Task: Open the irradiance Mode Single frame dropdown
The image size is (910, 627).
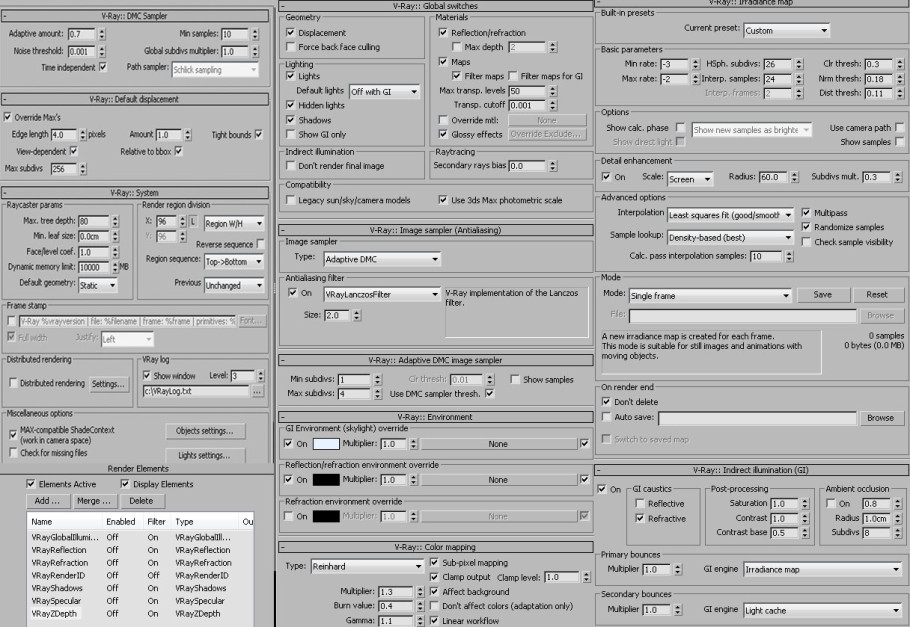Action: pos(710,296)
